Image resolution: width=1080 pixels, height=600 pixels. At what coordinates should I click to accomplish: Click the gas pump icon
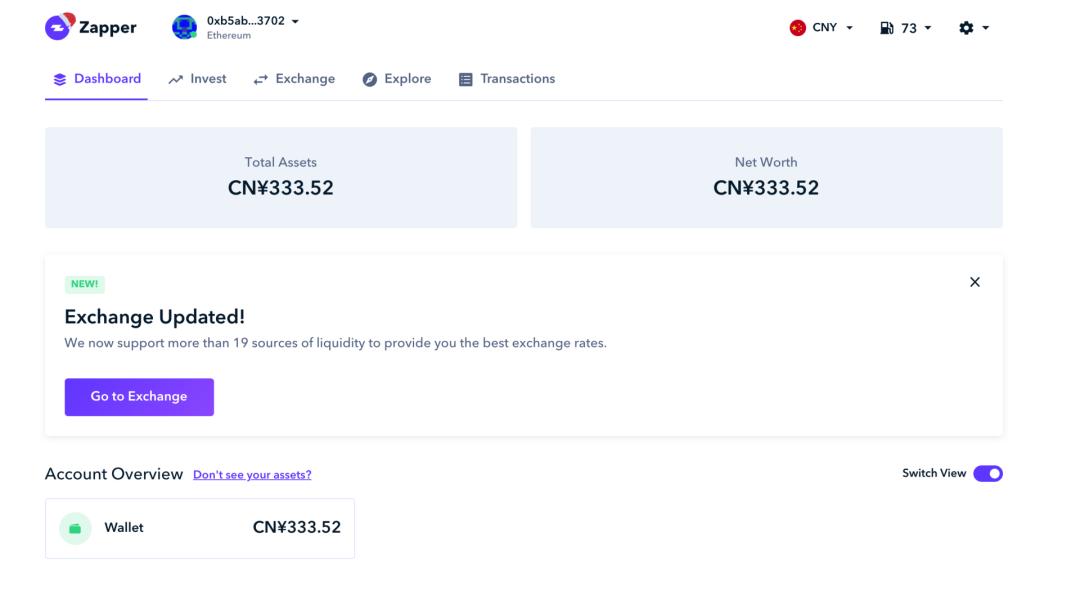[886, 28]
